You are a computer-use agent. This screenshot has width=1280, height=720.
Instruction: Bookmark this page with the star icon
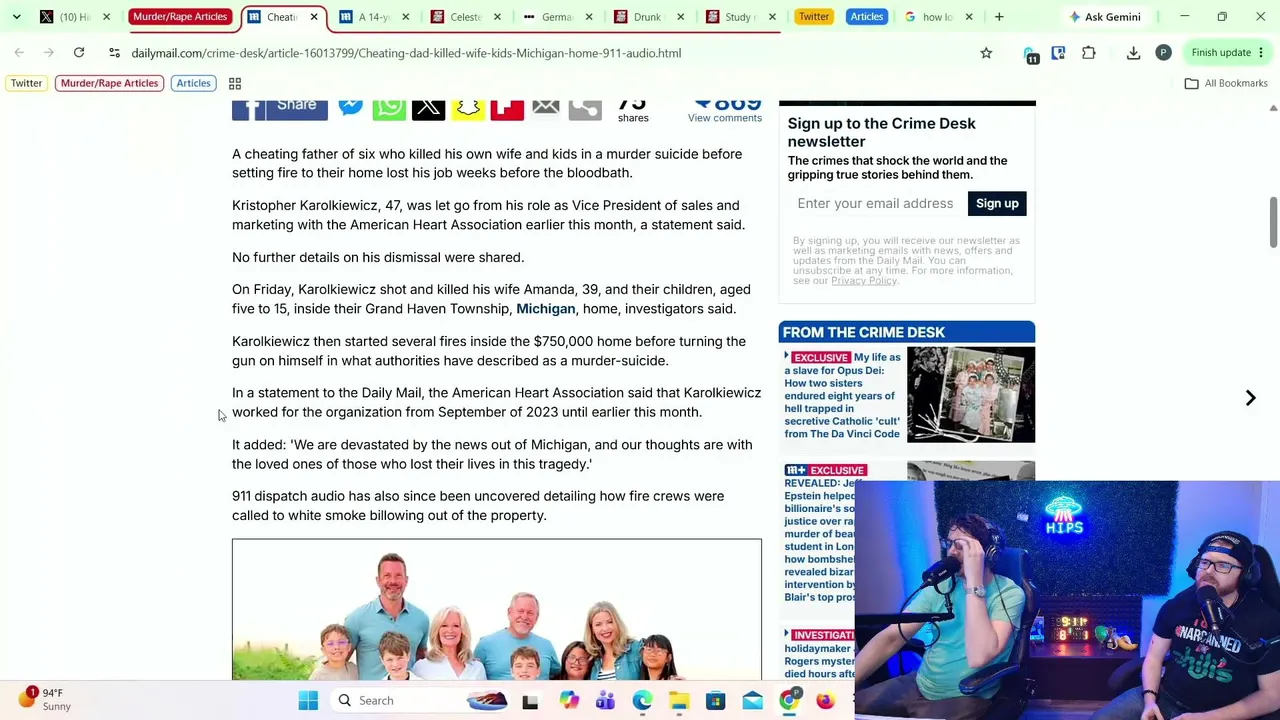tap(986, 53)
